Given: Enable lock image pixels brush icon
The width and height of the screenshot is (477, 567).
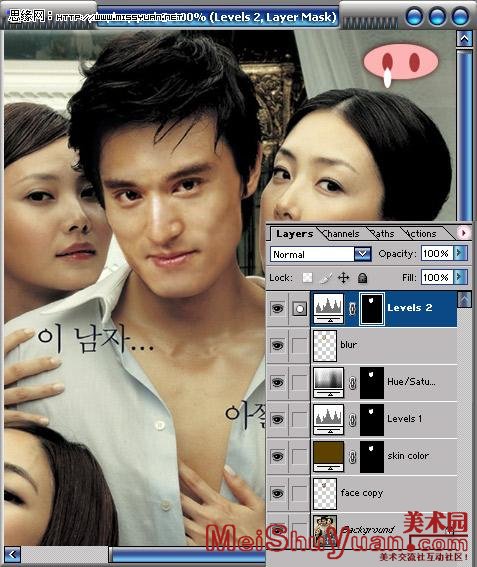Looking at the screenshot, I should point(326,278).
